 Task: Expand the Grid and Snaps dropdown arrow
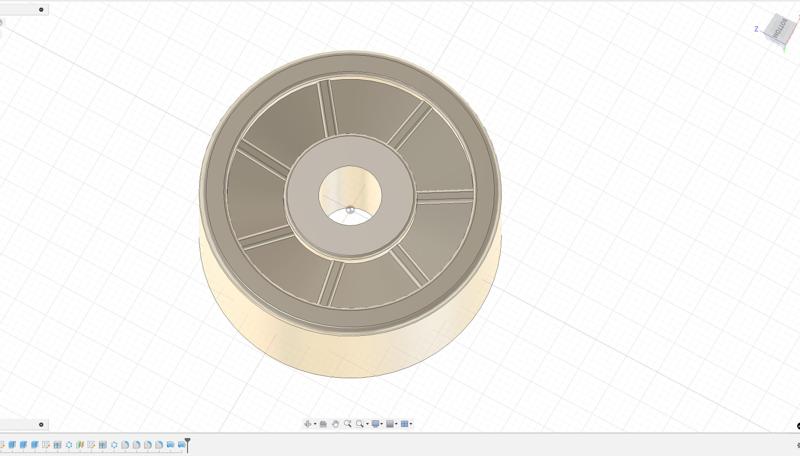396,424
